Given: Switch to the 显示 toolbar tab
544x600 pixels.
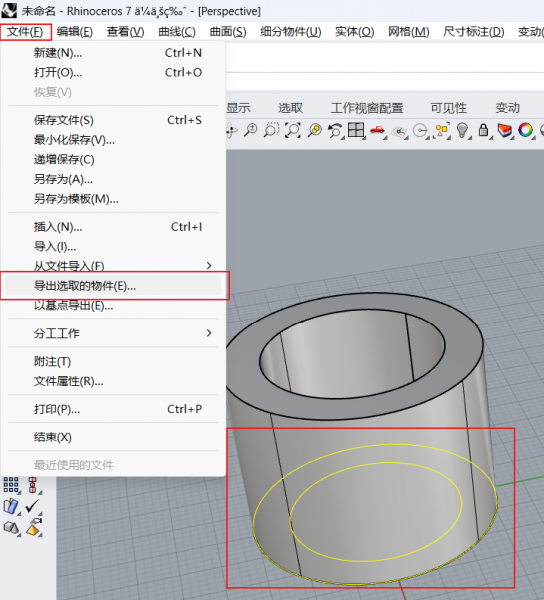Looking at the screenshot, I should [x=239, y=108].
